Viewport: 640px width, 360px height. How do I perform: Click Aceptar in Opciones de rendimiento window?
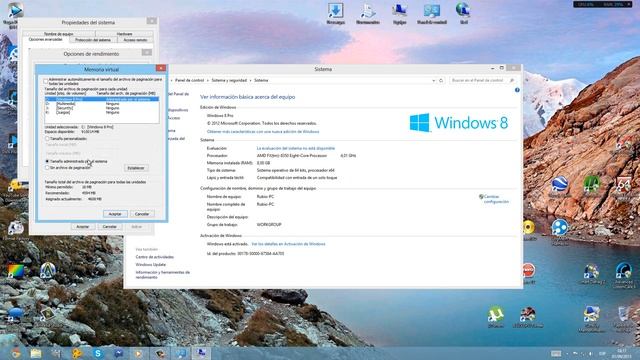point(83,227)
